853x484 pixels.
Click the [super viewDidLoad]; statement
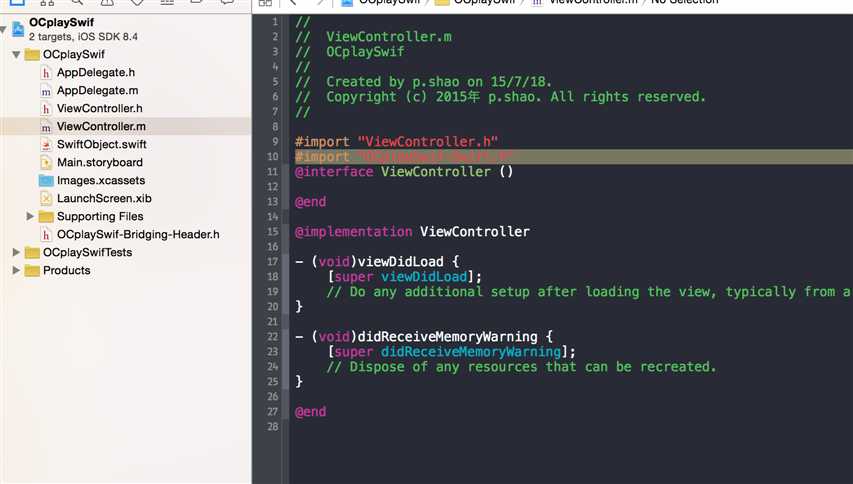point(404,277)
